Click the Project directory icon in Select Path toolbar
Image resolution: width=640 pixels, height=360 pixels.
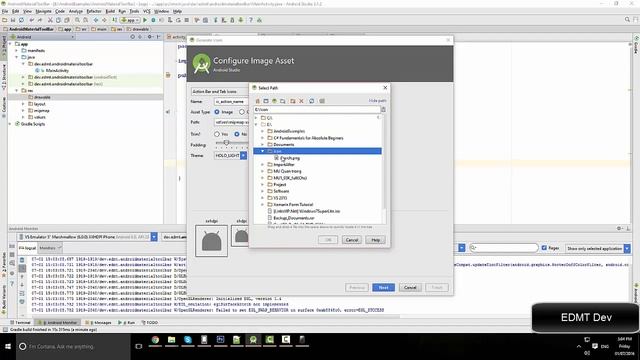[274, 101]
